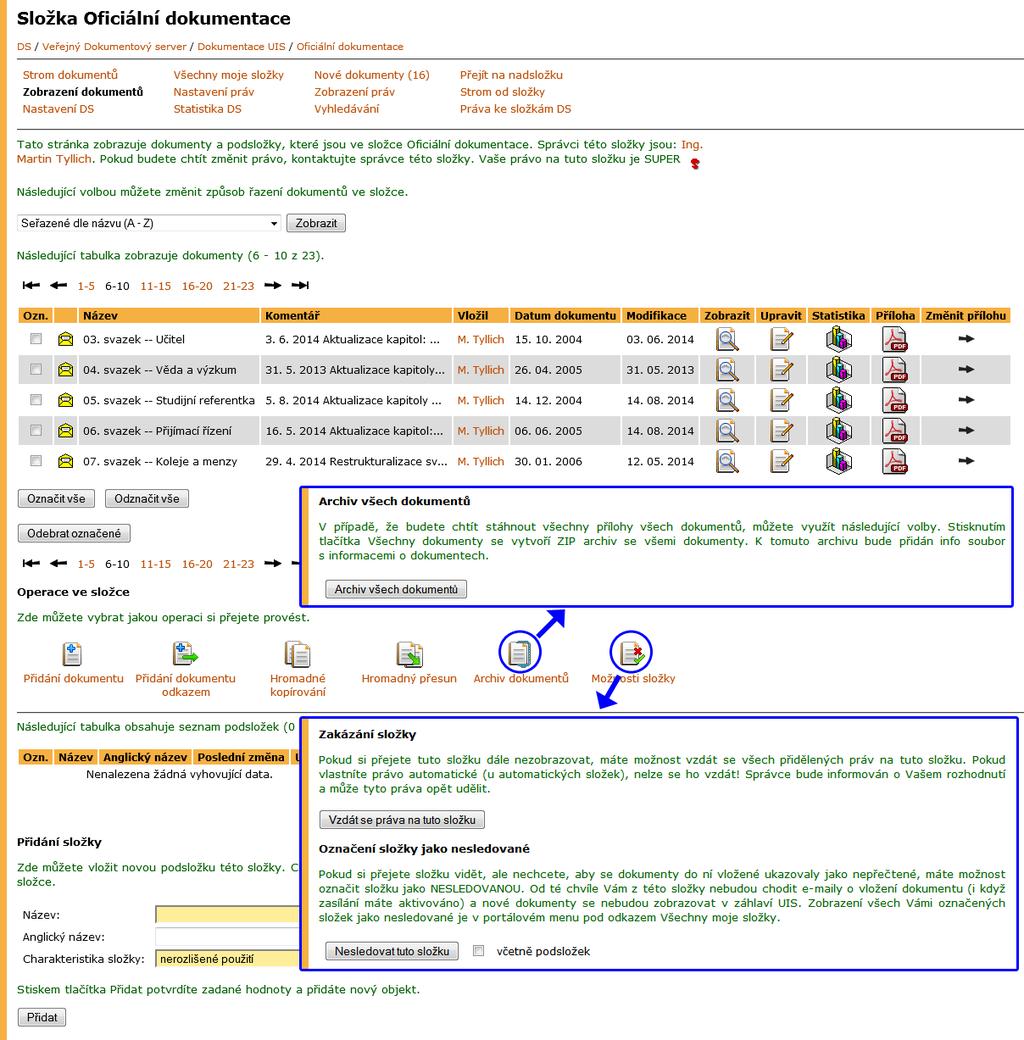
Task: Open the M. Tyllich link in the 03. svazek row
Action: [481, 340]
